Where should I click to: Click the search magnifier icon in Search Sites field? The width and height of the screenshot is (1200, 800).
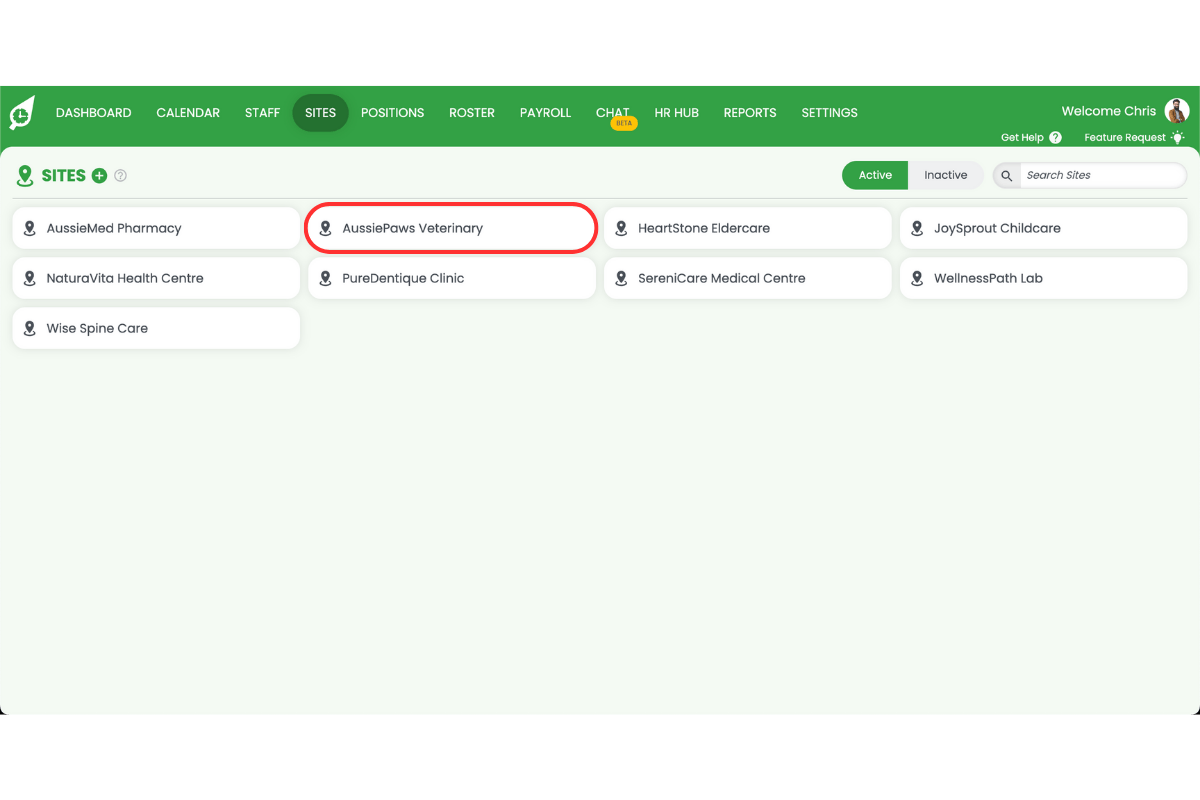1006,175
